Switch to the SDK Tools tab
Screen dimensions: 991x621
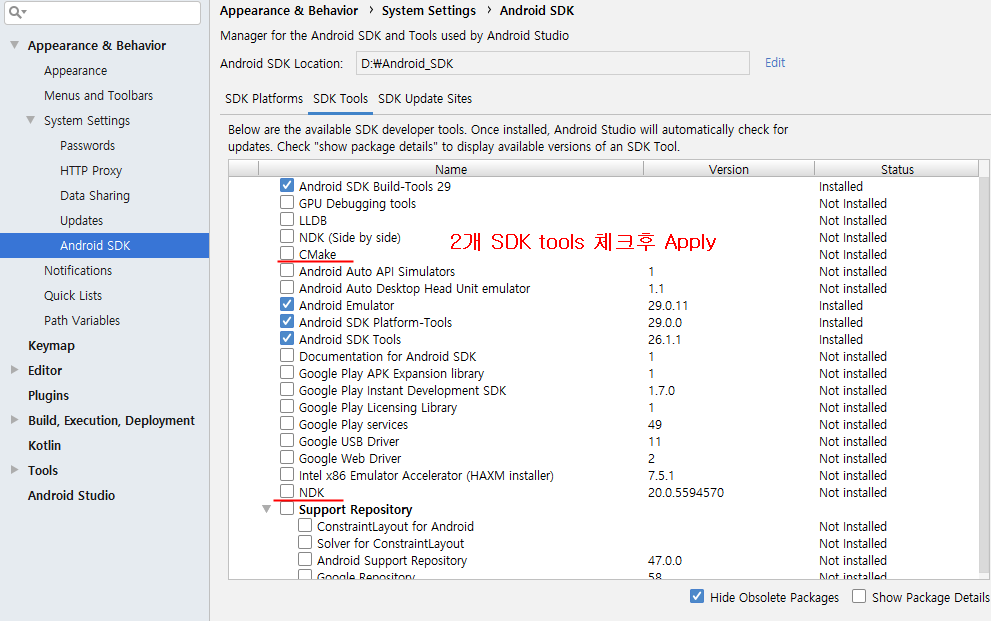coord(340,99)
